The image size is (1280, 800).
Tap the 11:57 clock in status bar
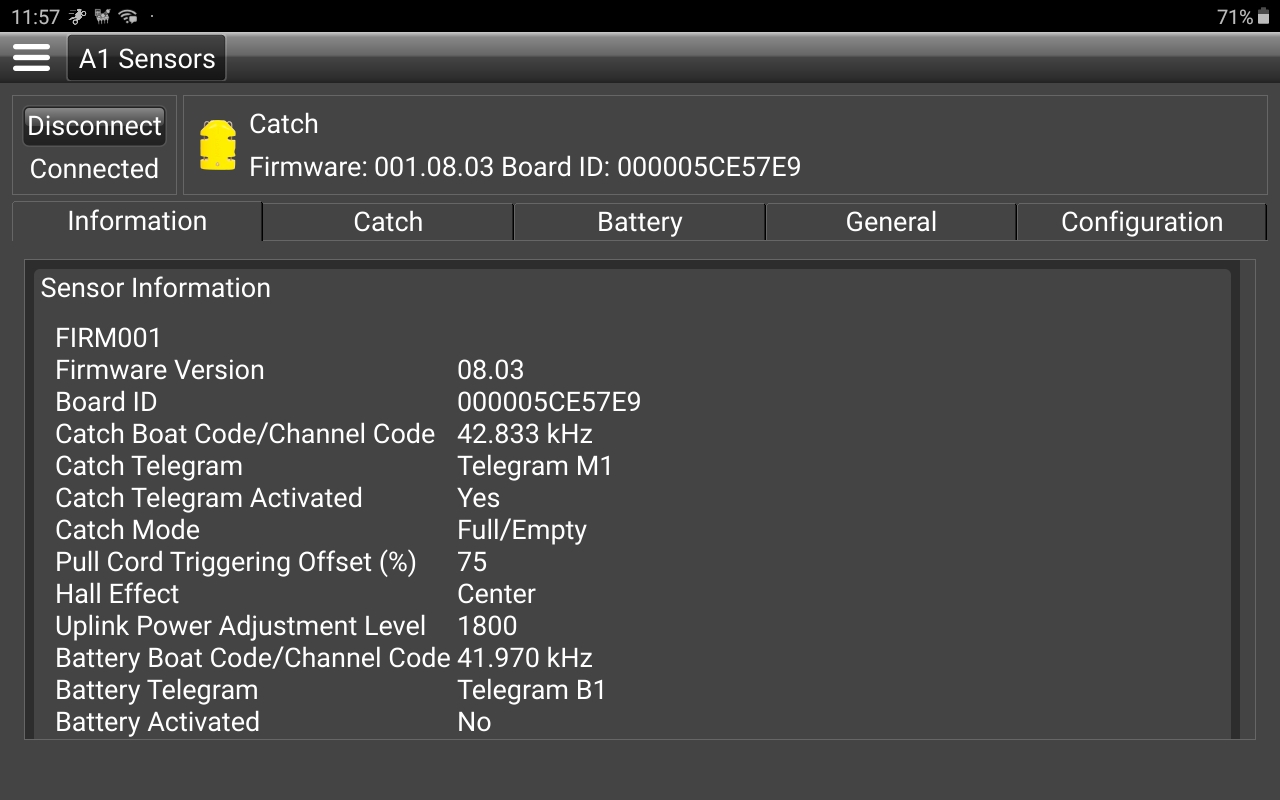point(36,17)
